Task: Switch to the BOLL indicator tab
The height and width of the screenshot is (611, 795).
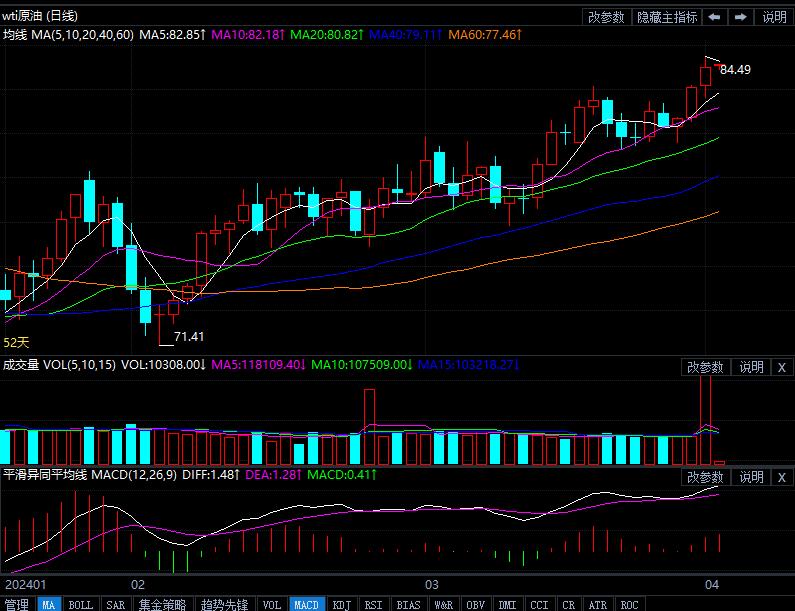Action: pyautogui.click(x=80, y=604)
